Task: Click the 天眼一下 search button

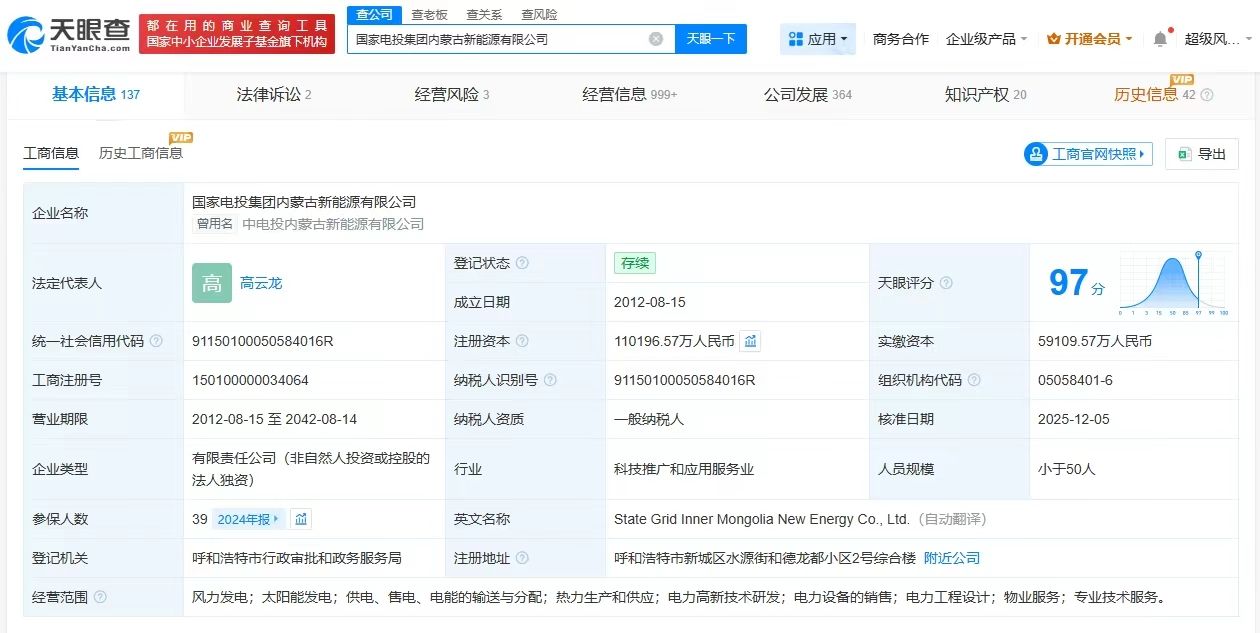Action: tap(711, 39)
